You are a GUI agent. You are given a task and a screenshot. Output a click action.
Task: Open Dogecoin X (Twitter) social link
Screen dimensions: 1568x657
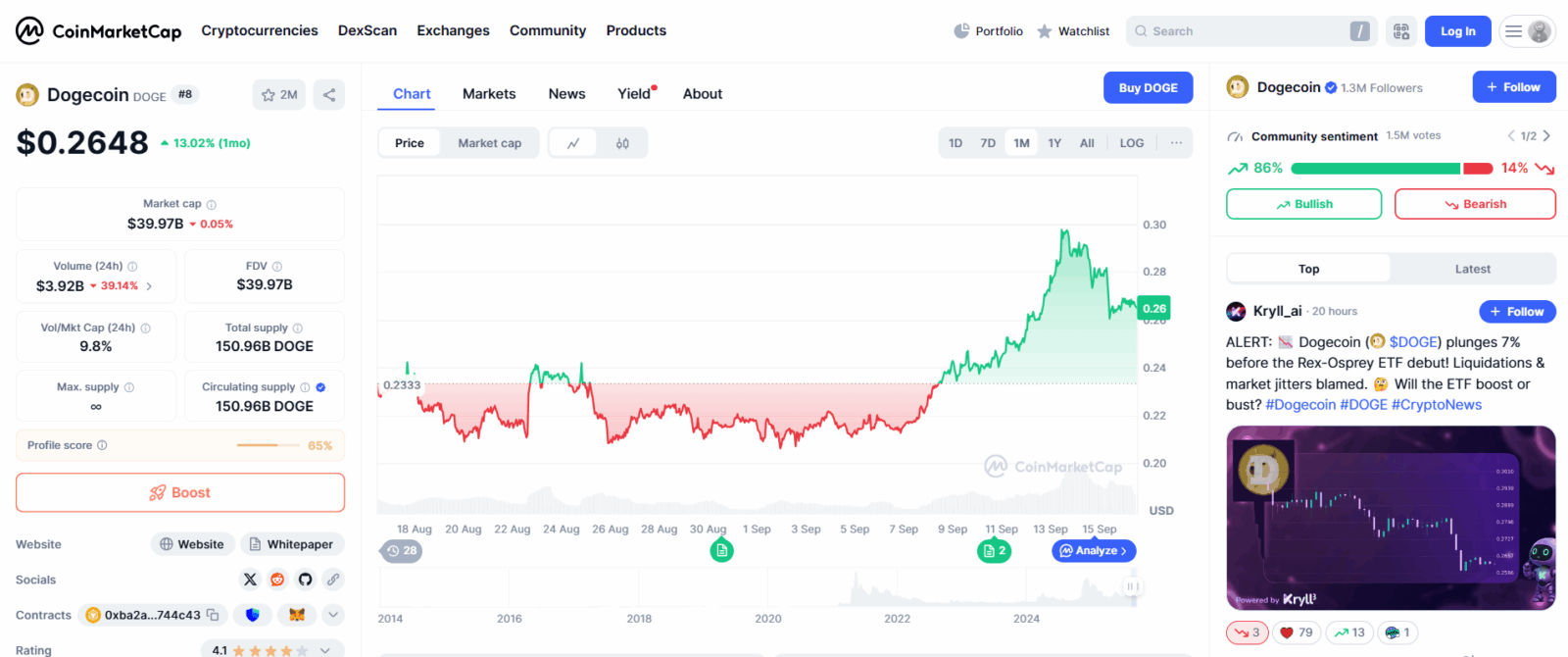coord(250,580)
